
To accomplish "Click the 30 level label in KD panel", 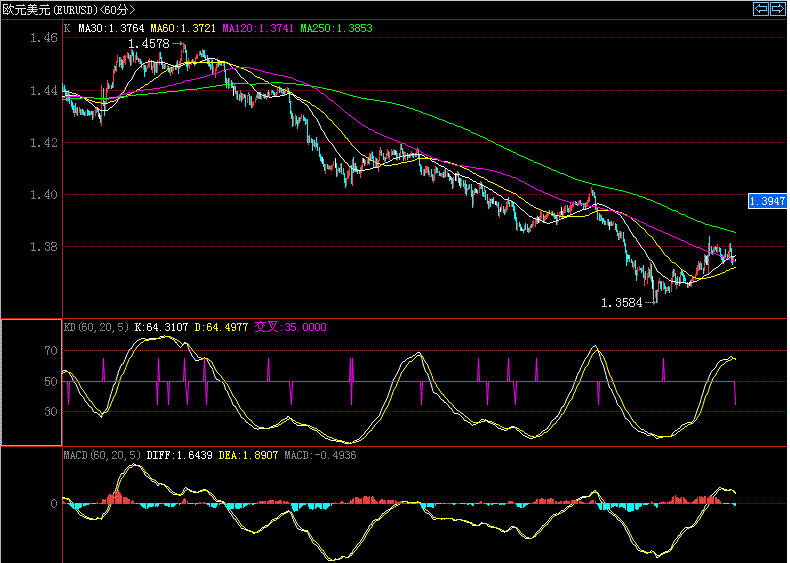I will 51,412.
